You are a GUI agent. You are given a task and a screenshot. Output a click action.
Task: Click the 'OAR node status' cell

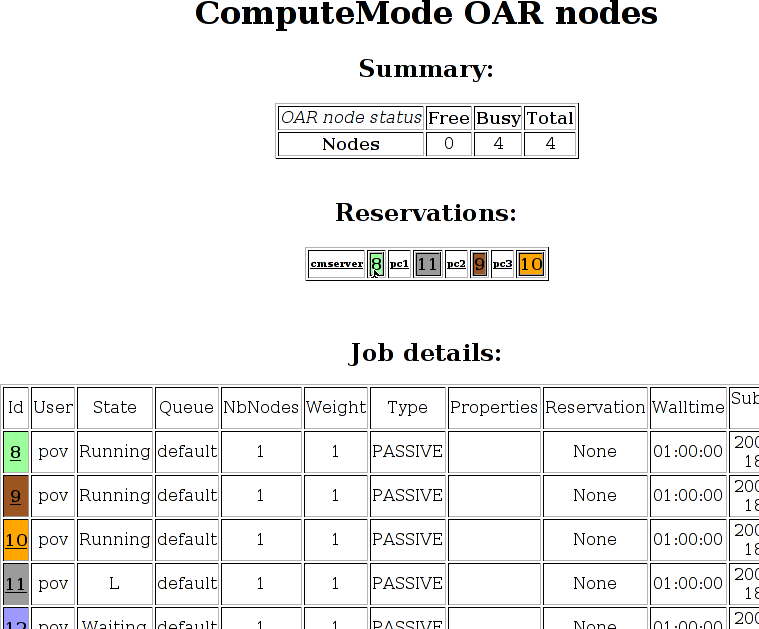tap(351, 118)
